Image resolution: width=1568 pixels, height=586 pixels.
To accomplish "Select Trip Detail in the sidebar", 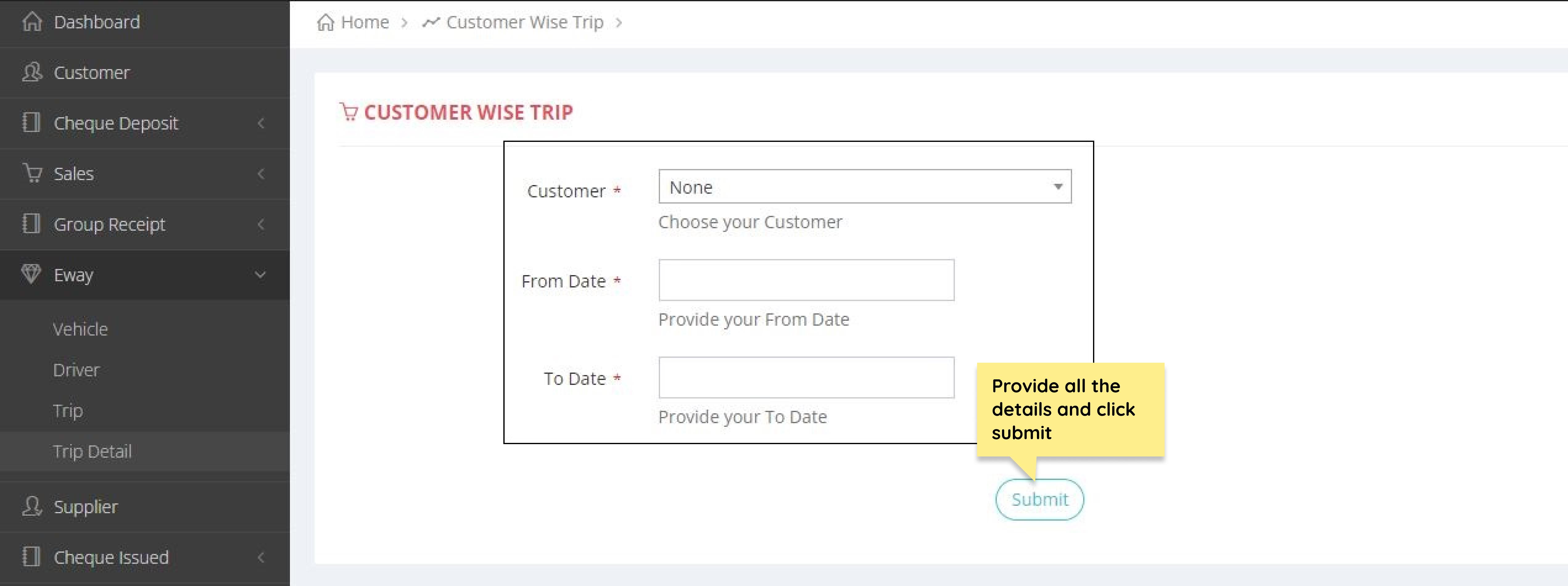I will (93, 452).
